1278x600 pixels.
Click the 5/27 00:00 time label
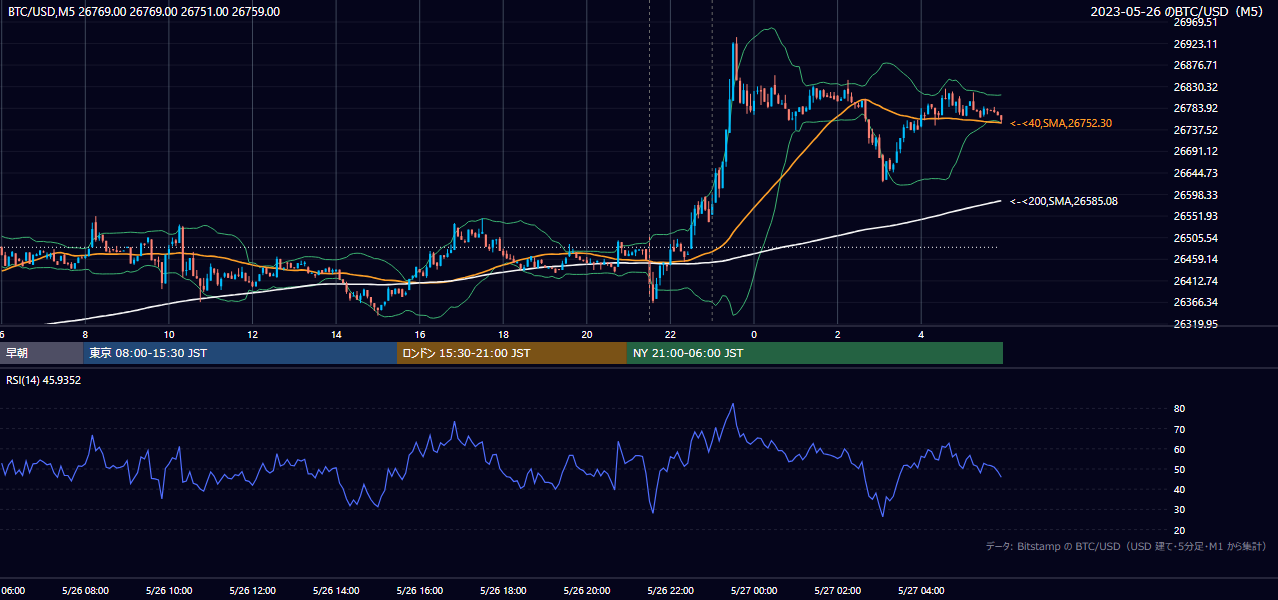pyautogui.click(x=754, y=591)
